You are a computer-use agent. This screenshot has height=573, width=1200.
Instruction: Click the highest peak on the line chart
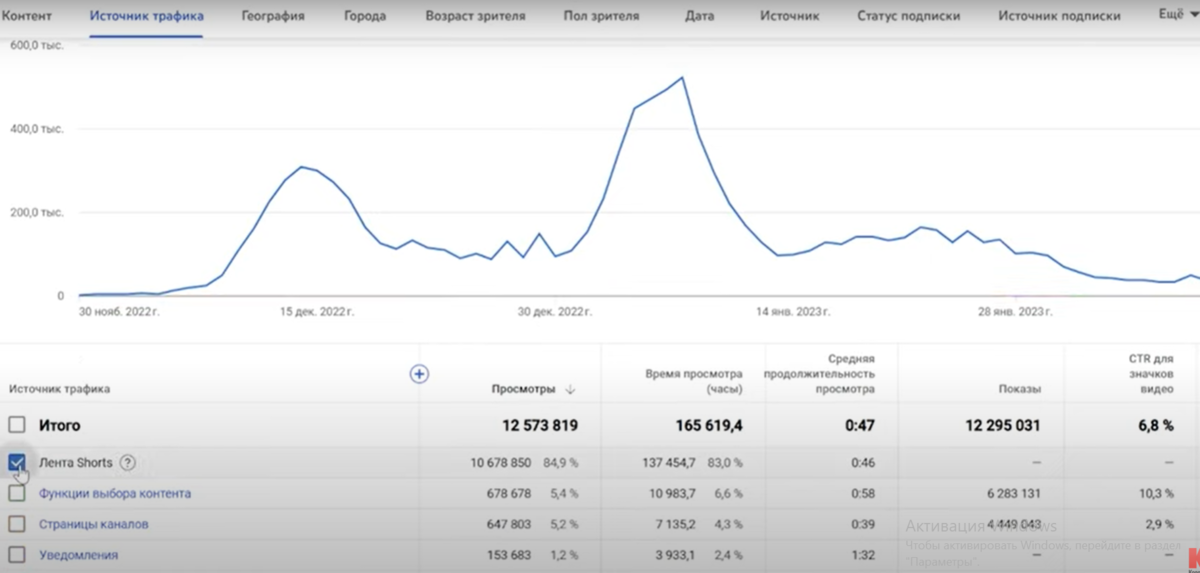[x=682, y=77]
